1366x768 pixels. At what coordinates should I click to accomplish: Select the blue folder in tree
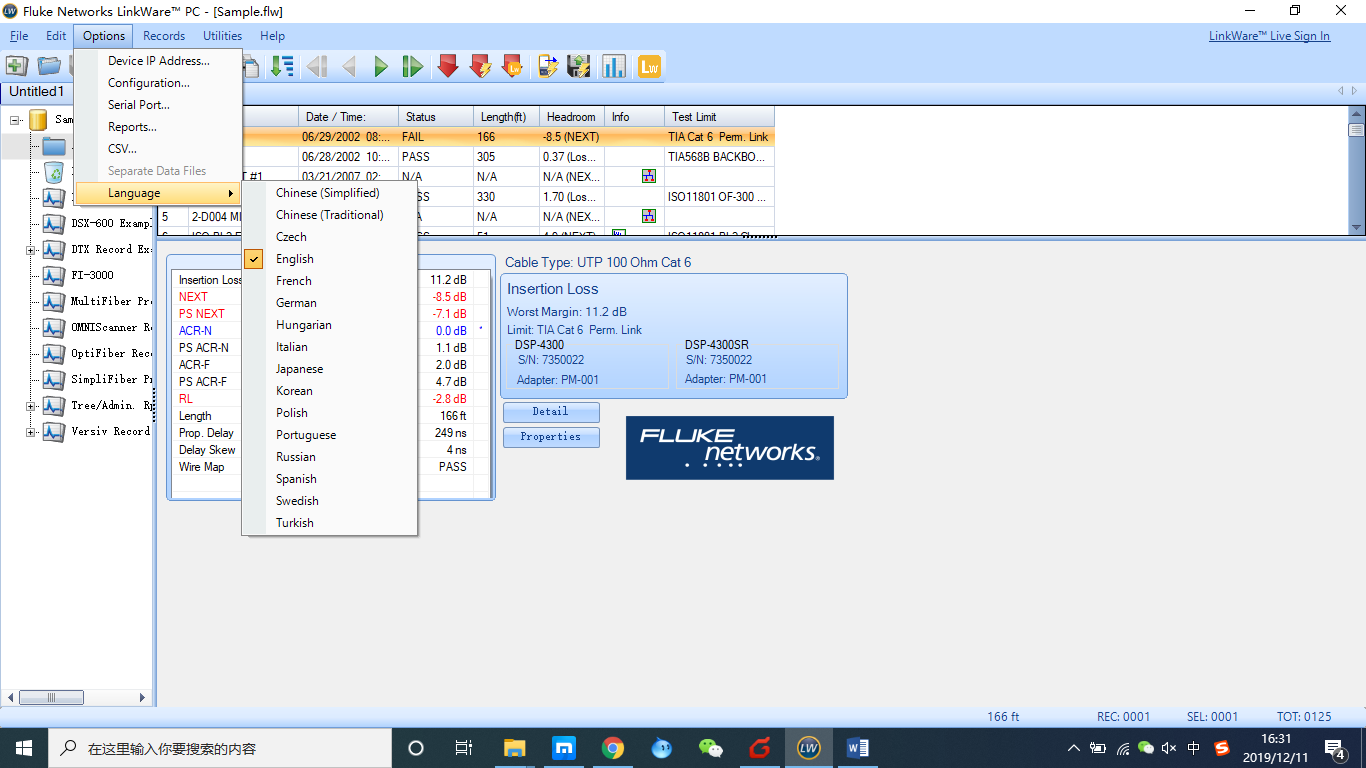coord(54,147)
